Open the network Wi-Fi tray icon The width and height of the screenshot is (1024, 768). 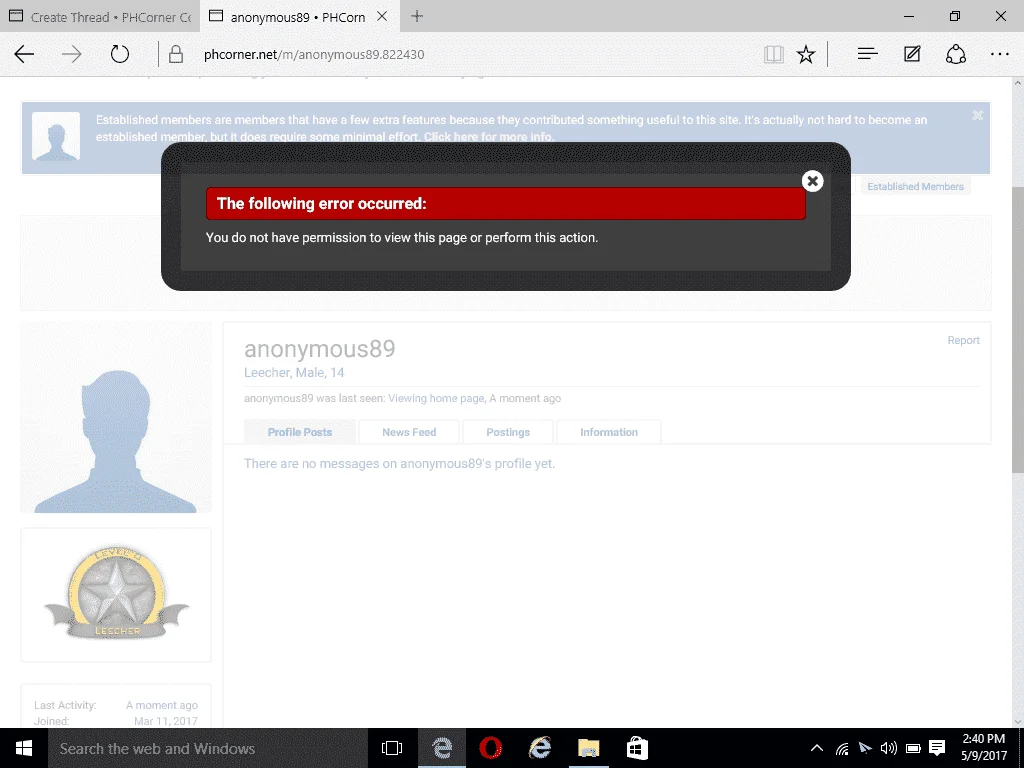(842, 748)
